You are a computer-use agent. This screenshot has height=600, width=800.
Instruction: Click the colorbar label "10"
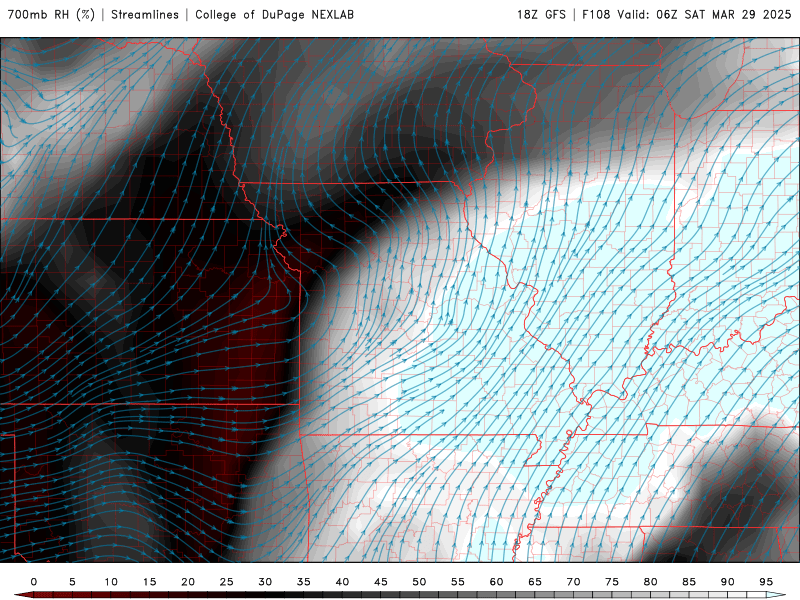click(111, 582)
